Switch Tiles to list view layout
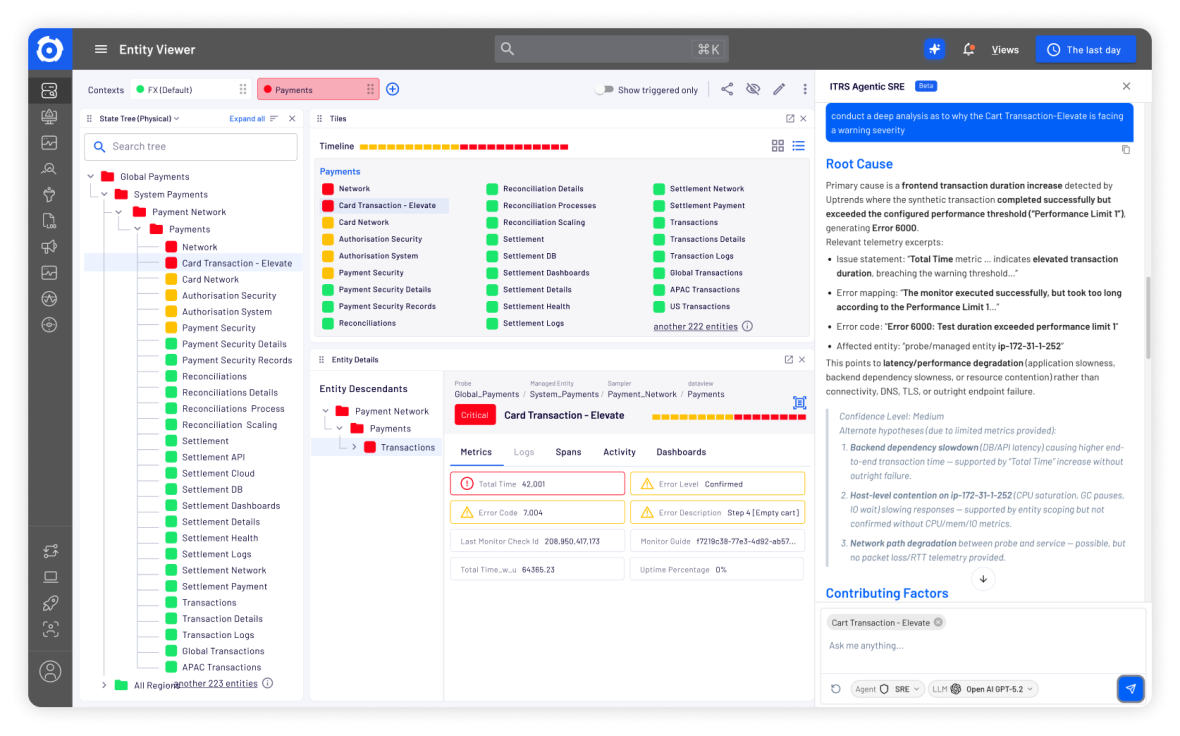1180x736 pixels. point(798,145)
